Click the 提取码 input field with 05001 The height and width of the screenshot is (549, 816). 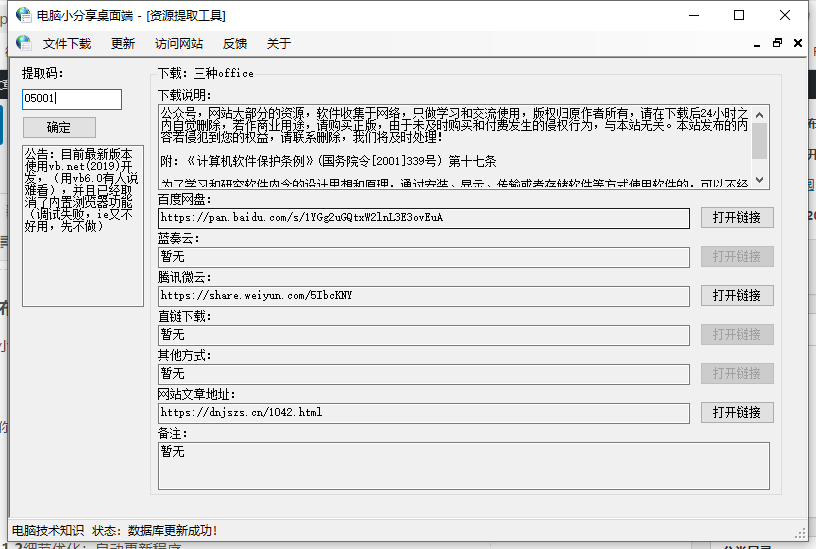[x=72, y=99]
